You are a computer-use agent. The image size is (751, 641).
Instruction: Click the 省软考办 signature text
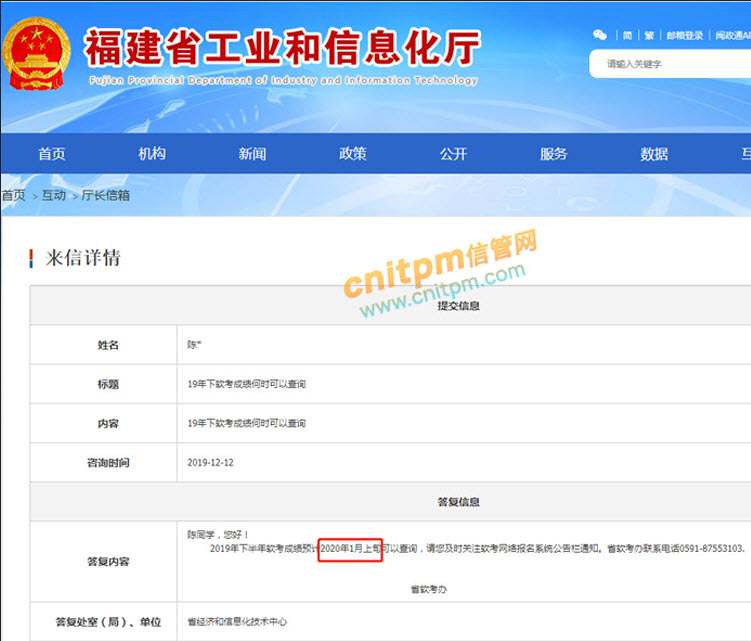pos(429,589)
